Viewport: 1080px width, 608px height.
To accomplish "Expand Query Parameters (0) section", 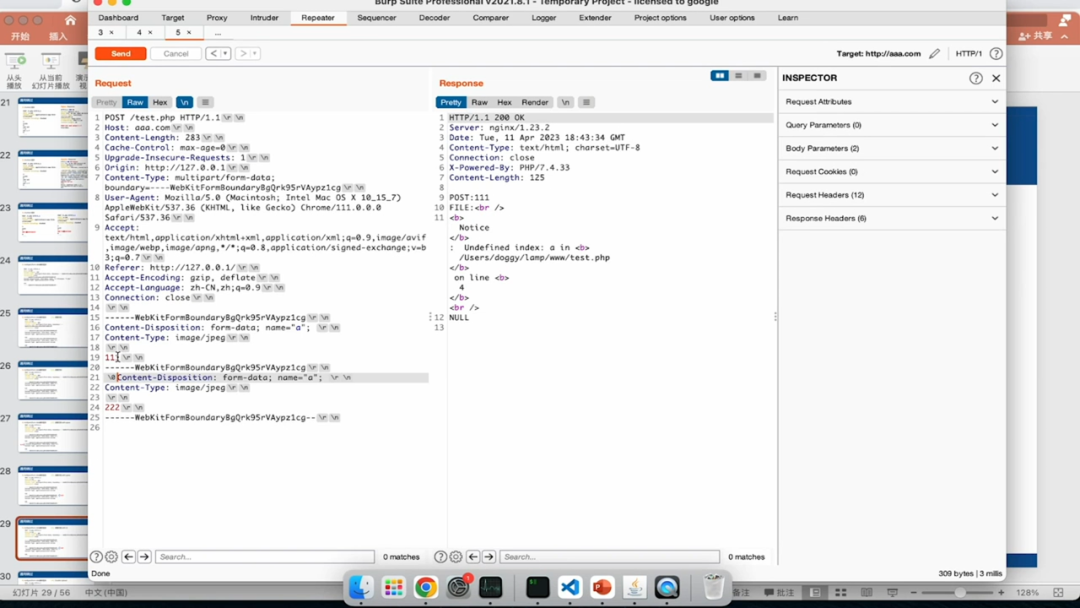I will coord(892,125).
